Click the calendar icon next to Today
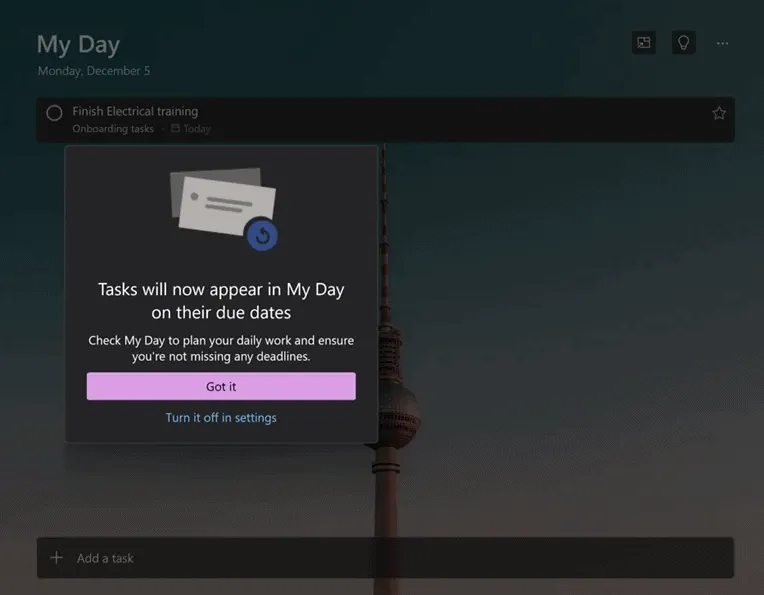Image resolution: width=764 pixels, height=595 pixels. [175, 129]
